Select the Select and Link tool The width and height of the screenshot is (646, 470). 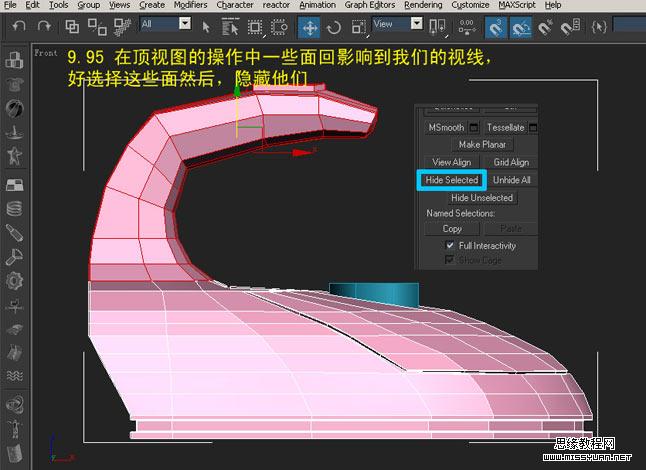tap(72, 27)
